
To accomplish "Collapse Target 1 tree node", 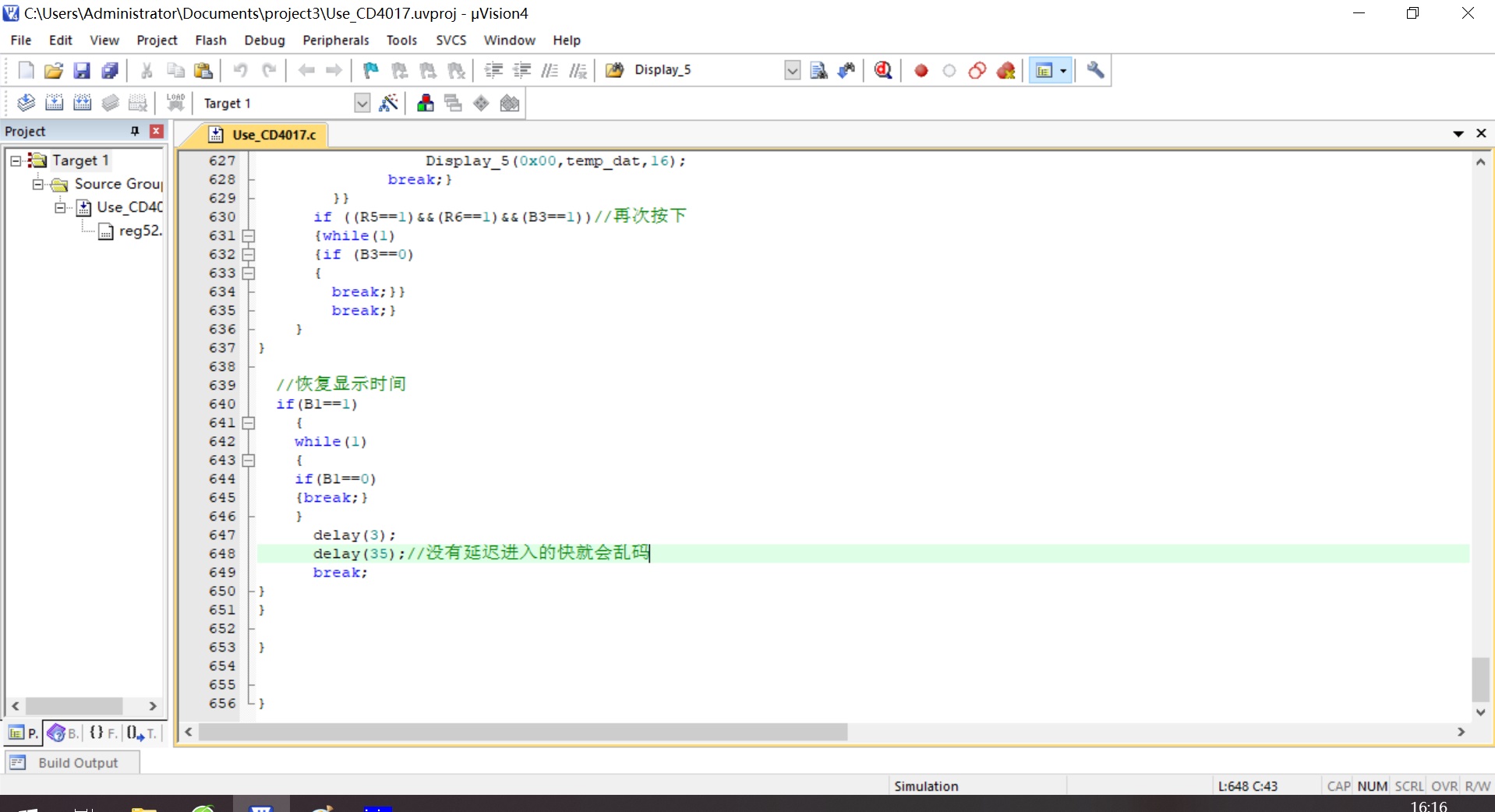I will [x=15, y=161].
